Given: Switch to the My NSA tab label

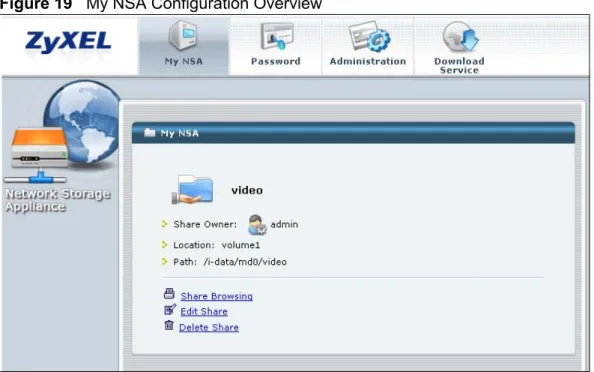Looking at the screenshot, I should 184,61.
